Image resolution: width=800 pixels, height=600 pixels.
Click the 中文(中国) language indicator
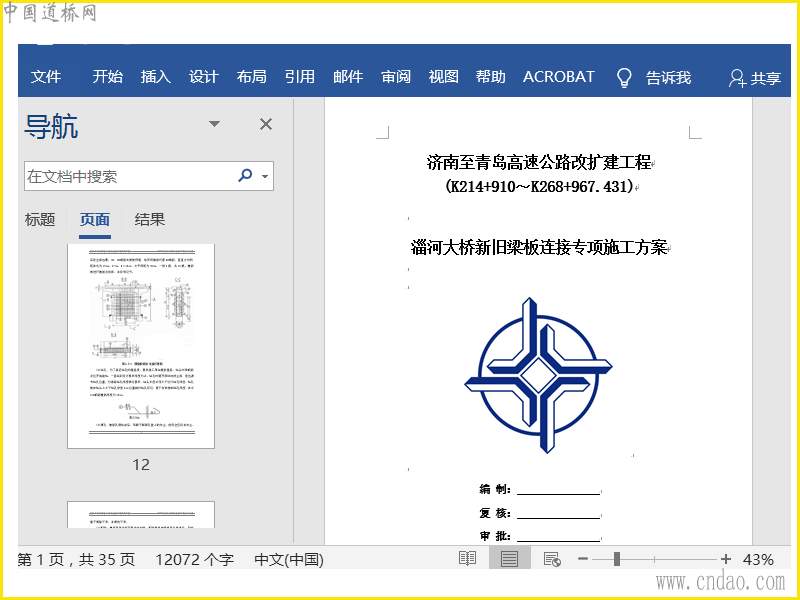[289, 560]
